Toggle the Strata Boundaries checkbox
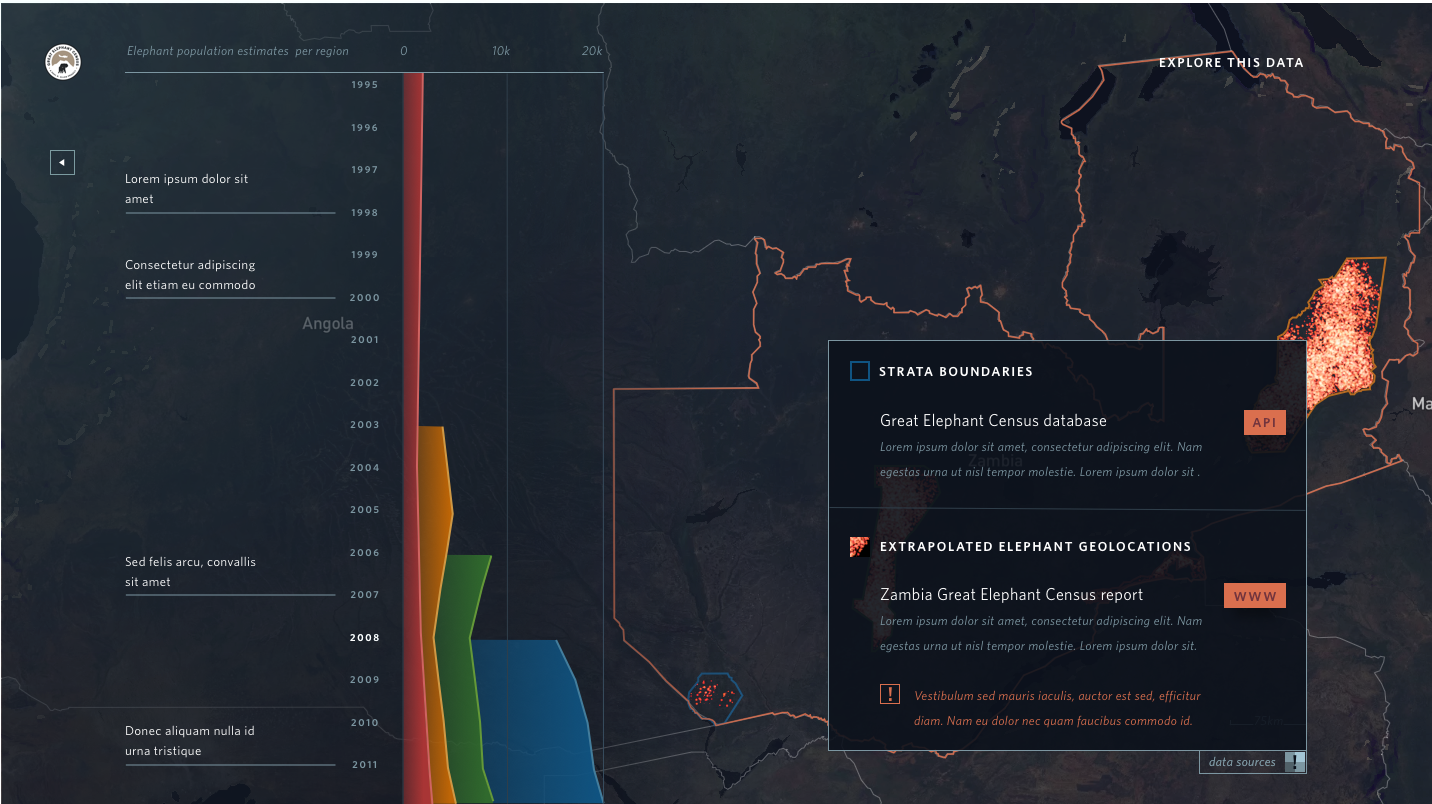 click(859, 371)
